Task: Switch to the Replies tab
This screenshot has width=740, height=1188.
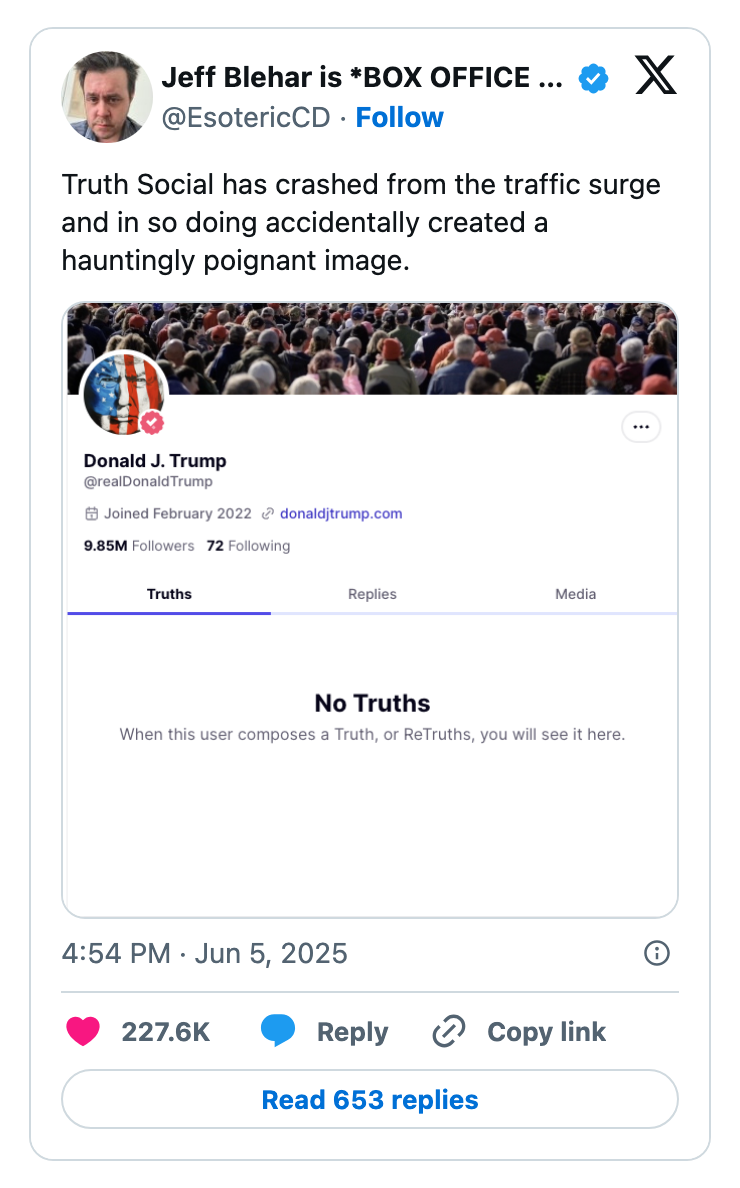Action: click(372, 594)
